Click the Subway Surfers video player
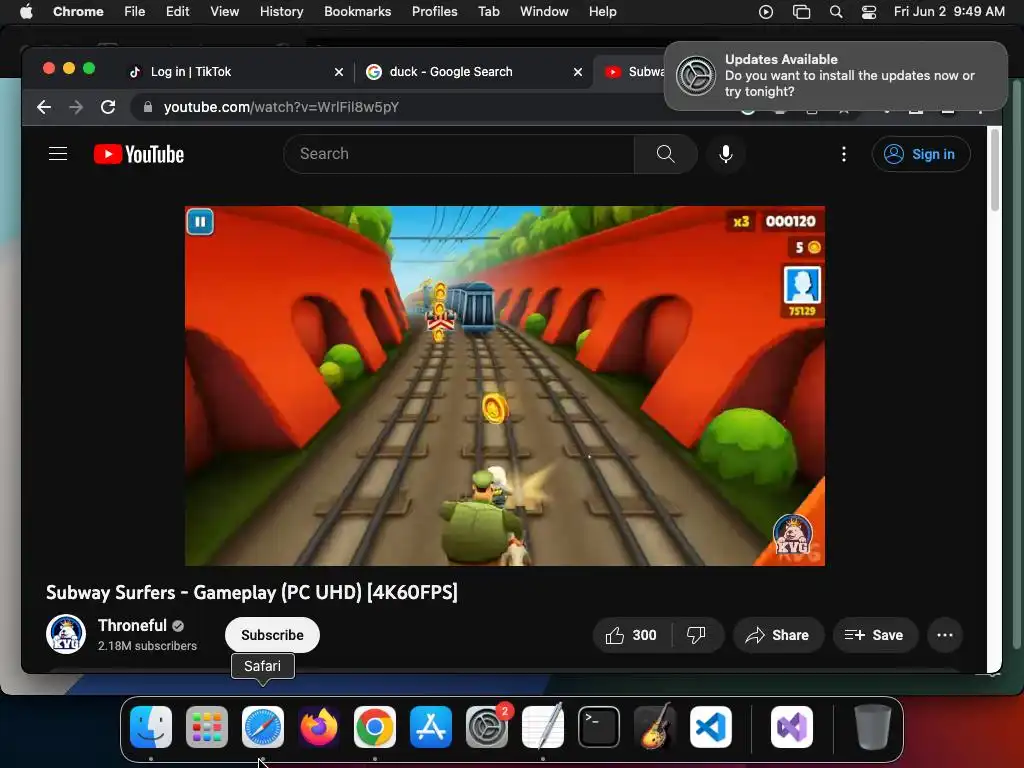 (x=505, y=386)
